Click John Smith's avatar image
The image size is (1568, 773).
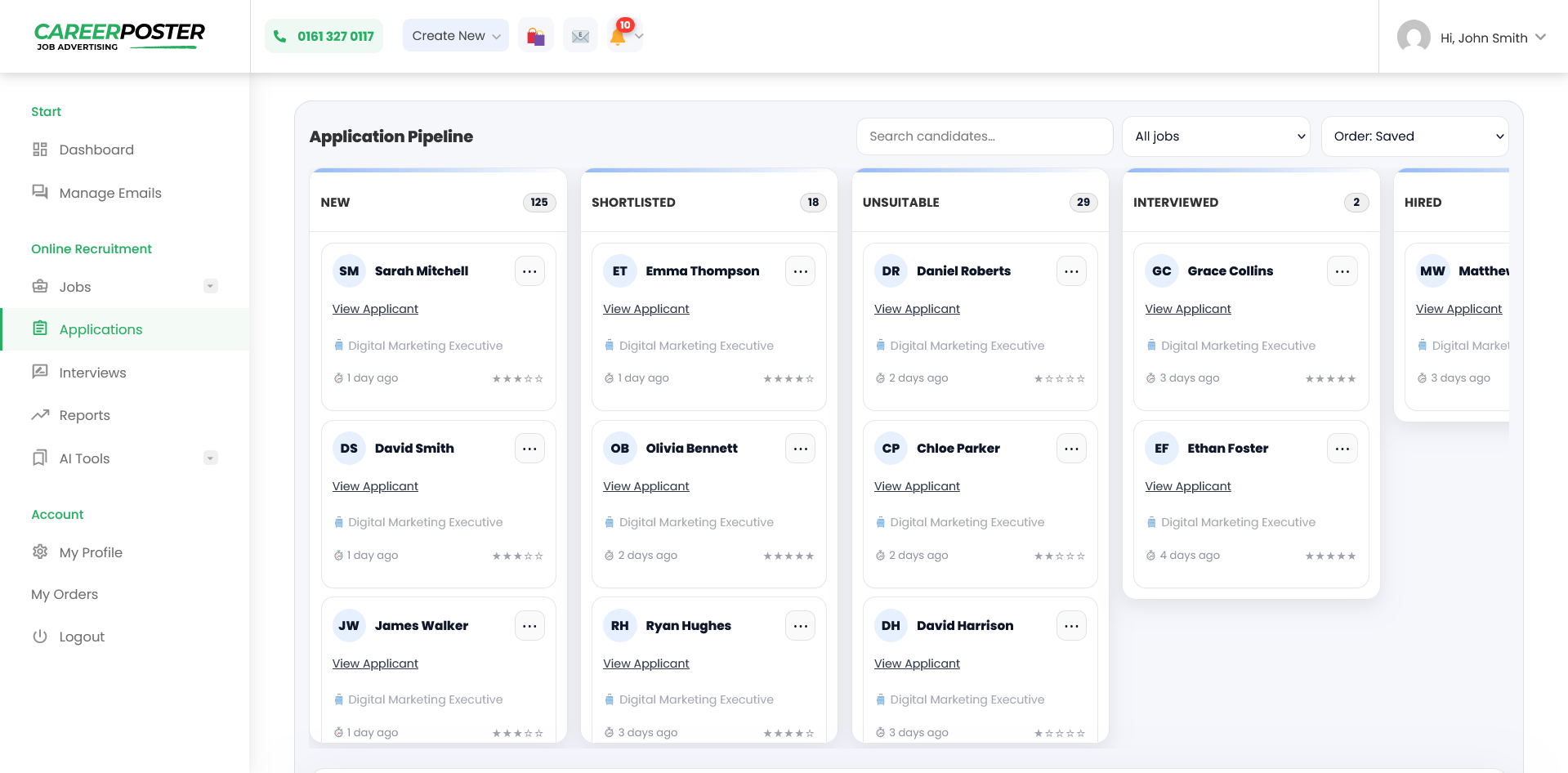(x=1414, y=37)
